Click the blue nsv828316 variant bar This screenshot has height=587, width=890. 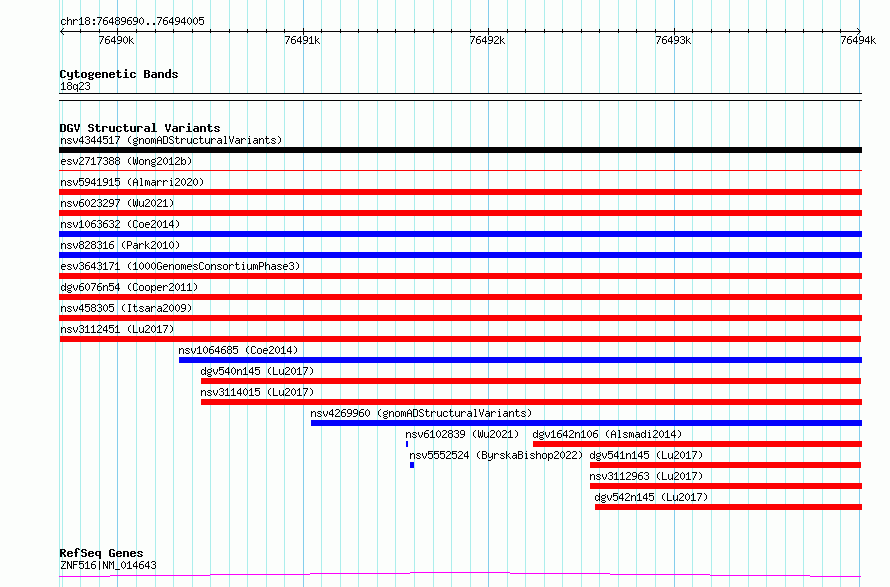(460, 255)
